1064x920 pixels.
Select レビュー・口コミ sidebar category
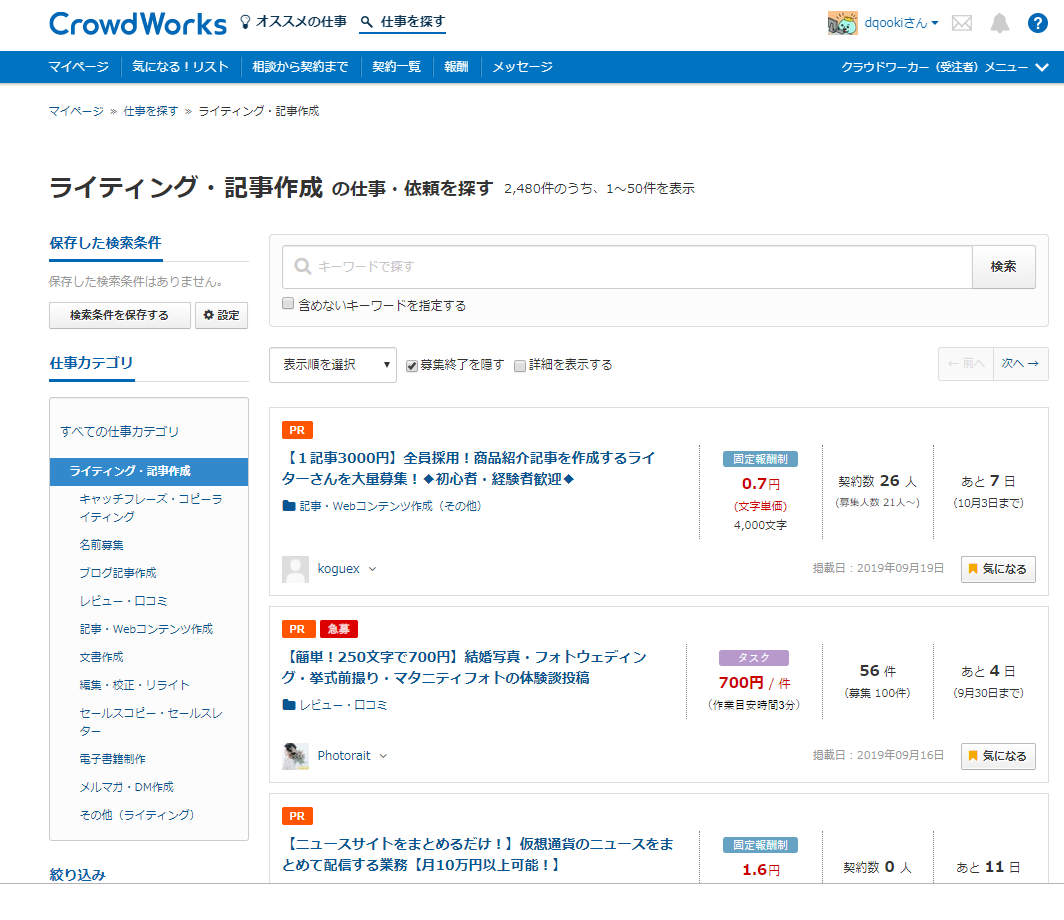[123, 601]
